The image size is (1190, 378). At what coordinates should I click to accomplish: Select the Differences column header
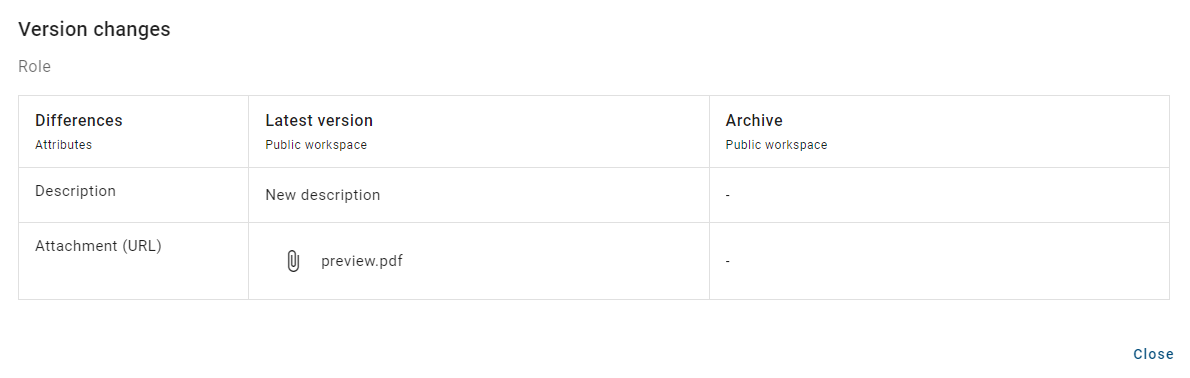click(x=79, y=121)
